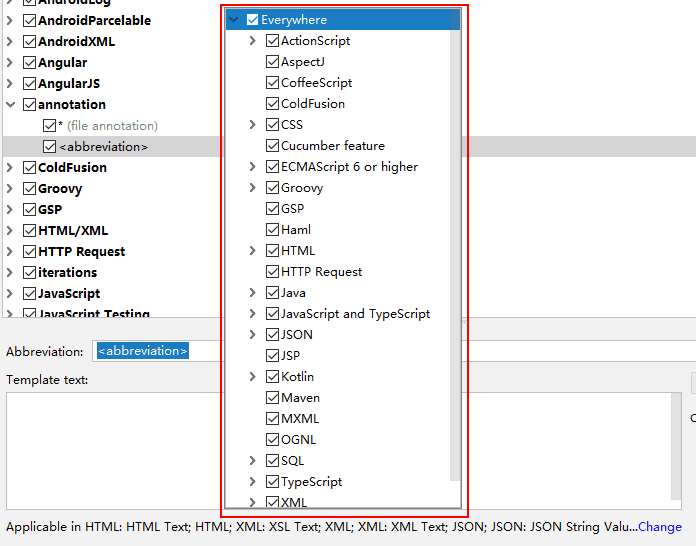
Task: Click the context popup vertical scrollbar
Action: (455, 245)
